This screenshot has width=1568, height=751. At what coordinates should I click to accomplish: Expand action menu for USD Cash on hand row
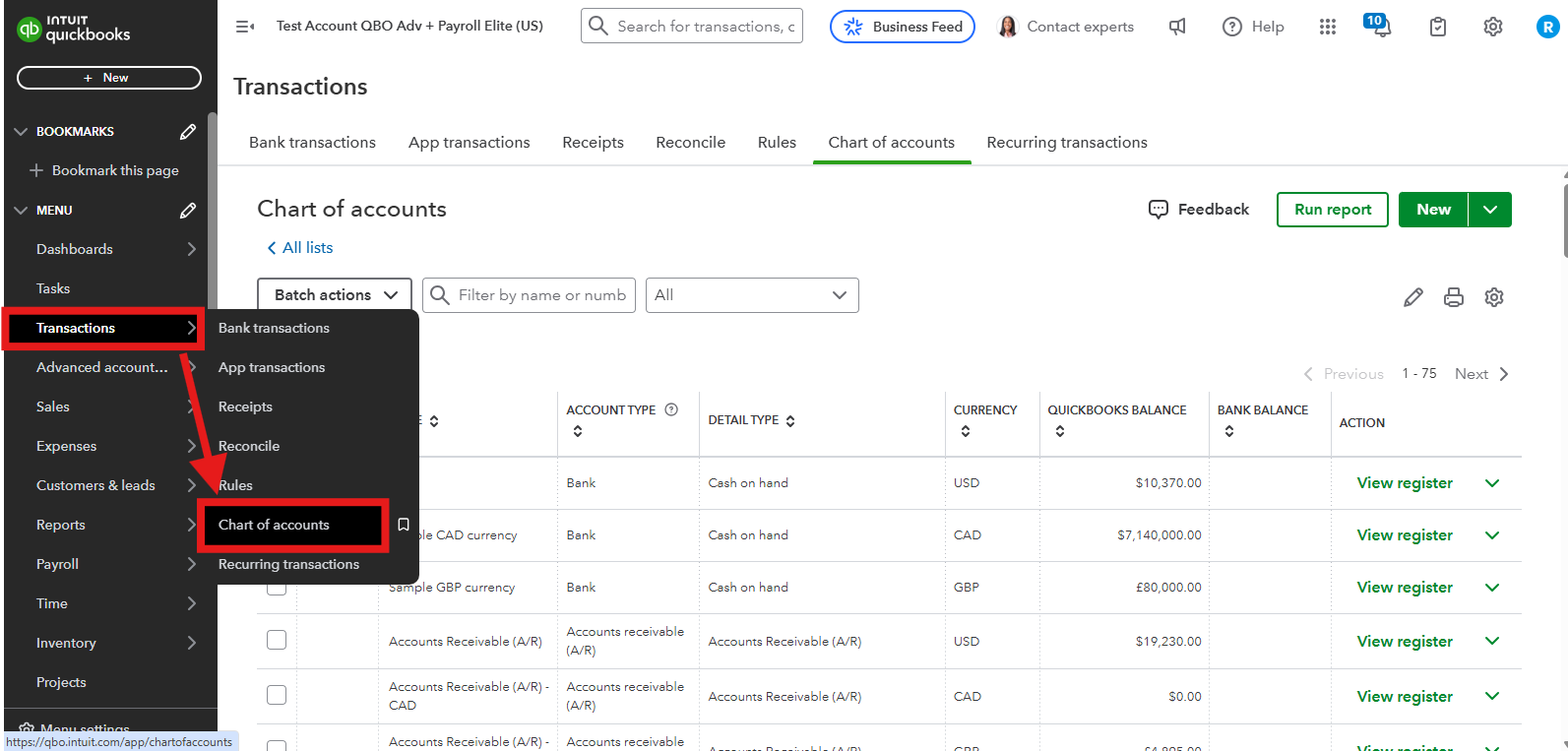tap(1492, 483)
